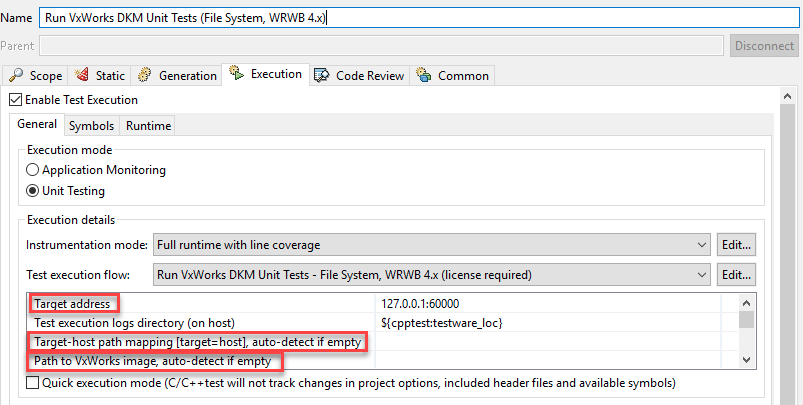This screenshot has width=803, height=405.
Task: Click the Target address value 127.0.0.1:60000
Action: click(420, 304)
